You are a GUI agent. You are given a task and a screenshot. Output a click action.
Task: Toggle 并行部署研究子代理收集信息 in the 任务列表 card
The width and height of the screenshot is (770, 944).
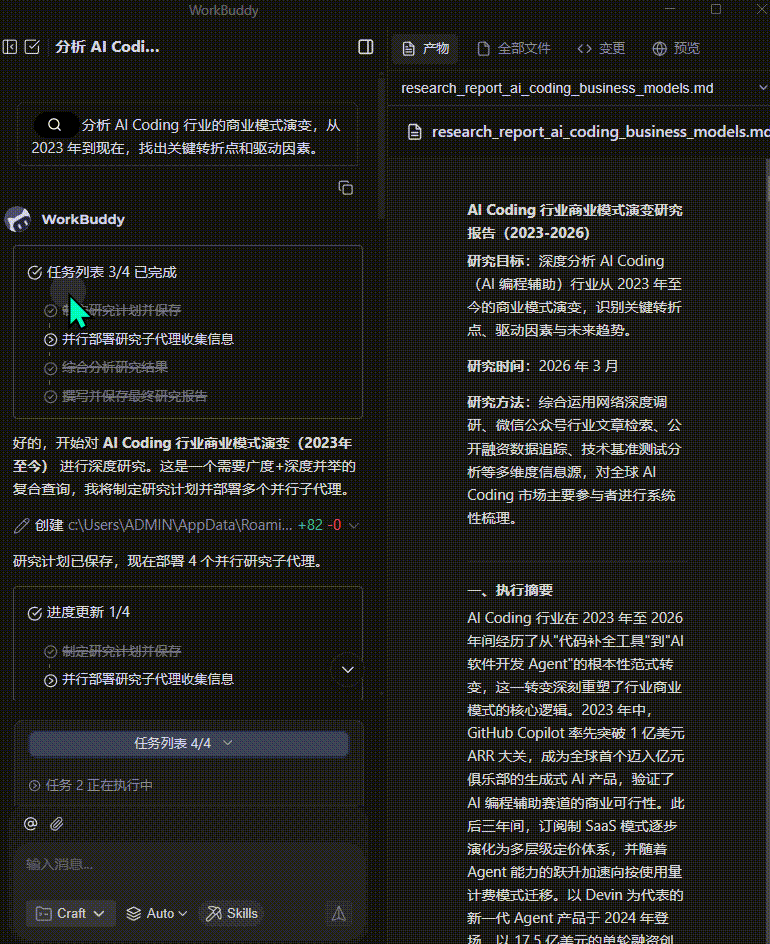51,340
